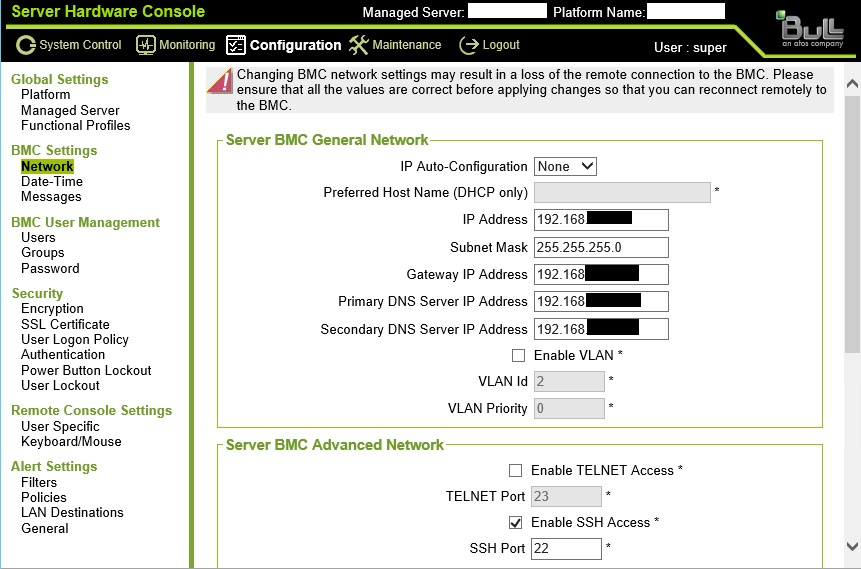Click the System Control power icon

coord(25,45)
